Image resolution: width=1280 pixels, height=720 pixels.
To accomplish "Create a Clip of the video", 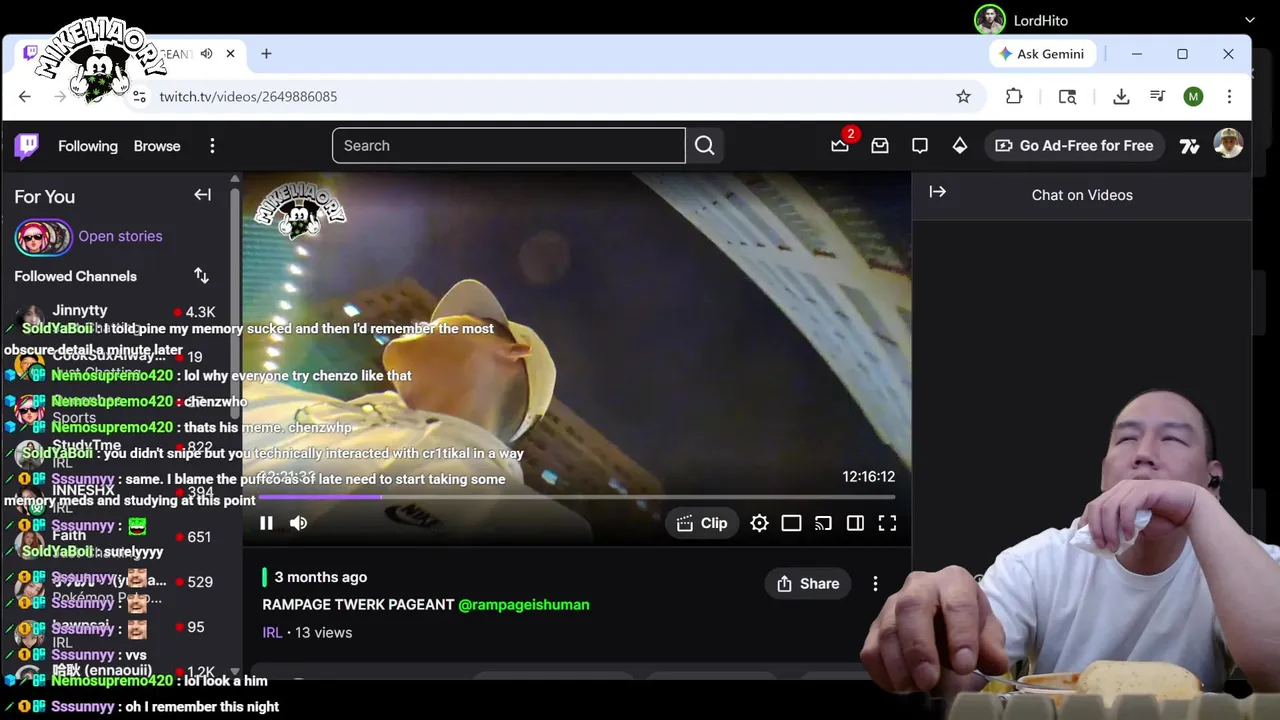I will click(x=702, y=523).
